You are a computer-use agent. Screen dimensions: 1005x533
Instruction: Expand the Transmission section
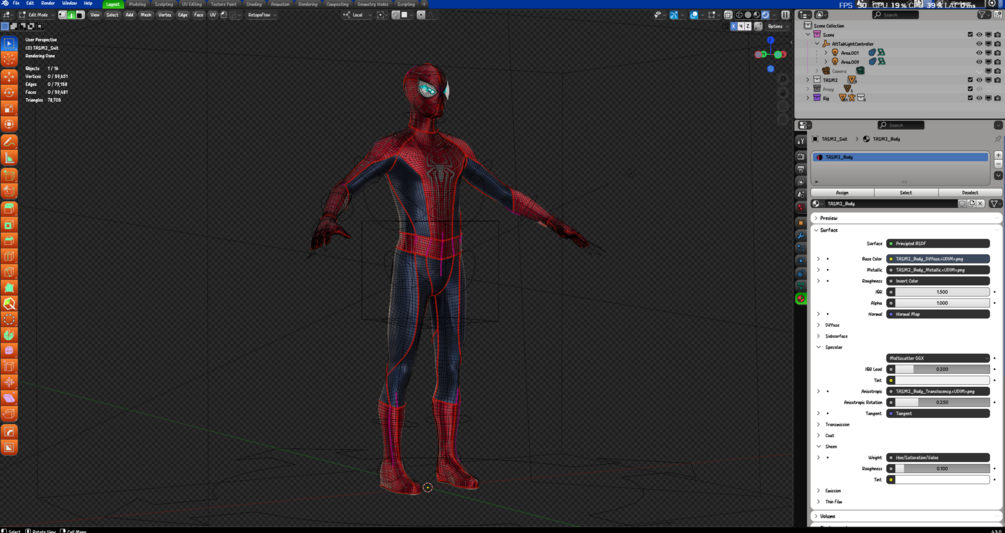coord(837,424)
